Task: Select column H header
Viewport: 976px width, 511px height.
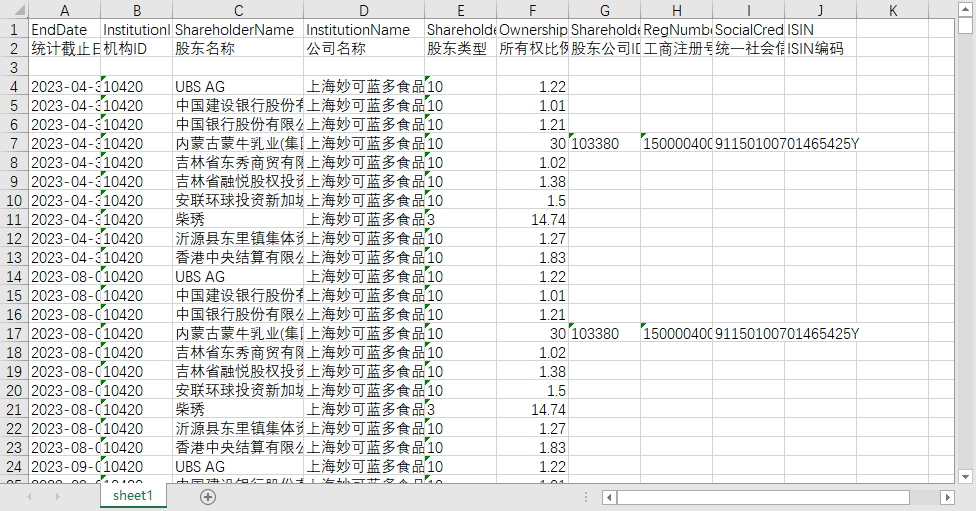Action: click(677, 10)
